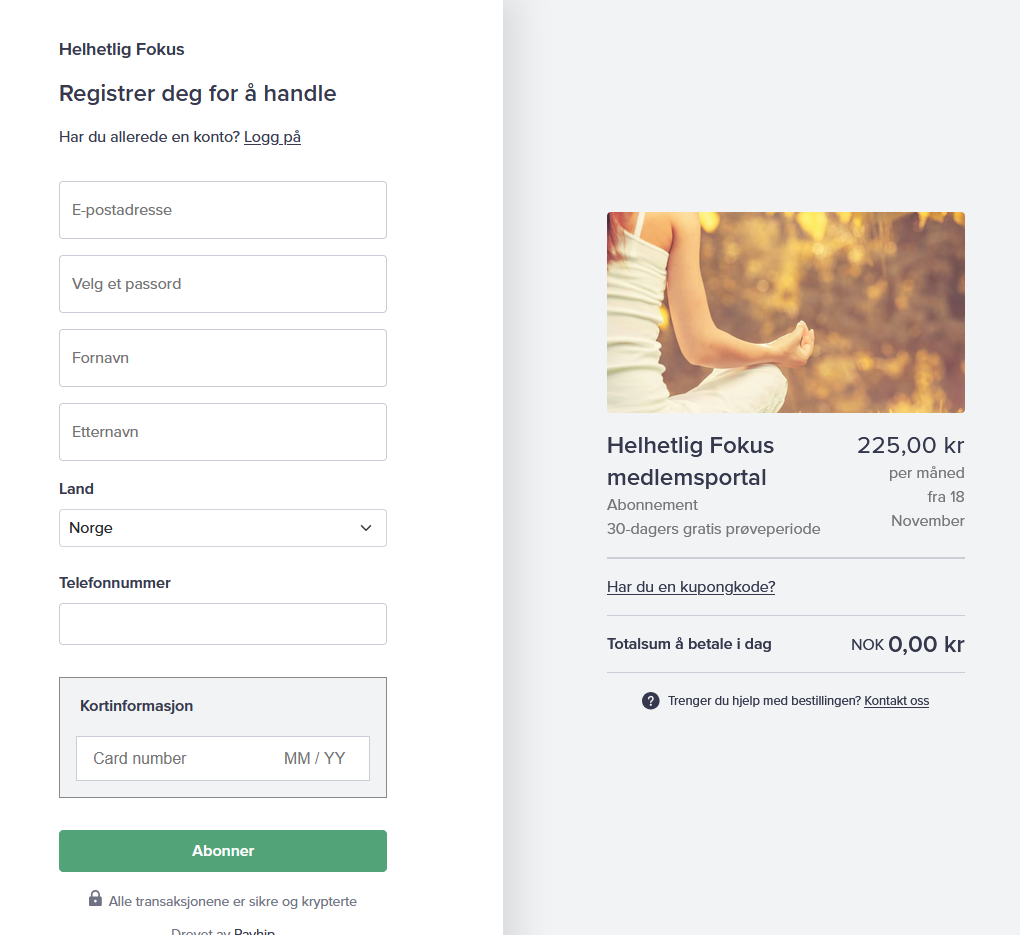This screenshot has height=935, width=1020.
Task: Click the Kontakt oss link
Action: [x=896, y=701]
